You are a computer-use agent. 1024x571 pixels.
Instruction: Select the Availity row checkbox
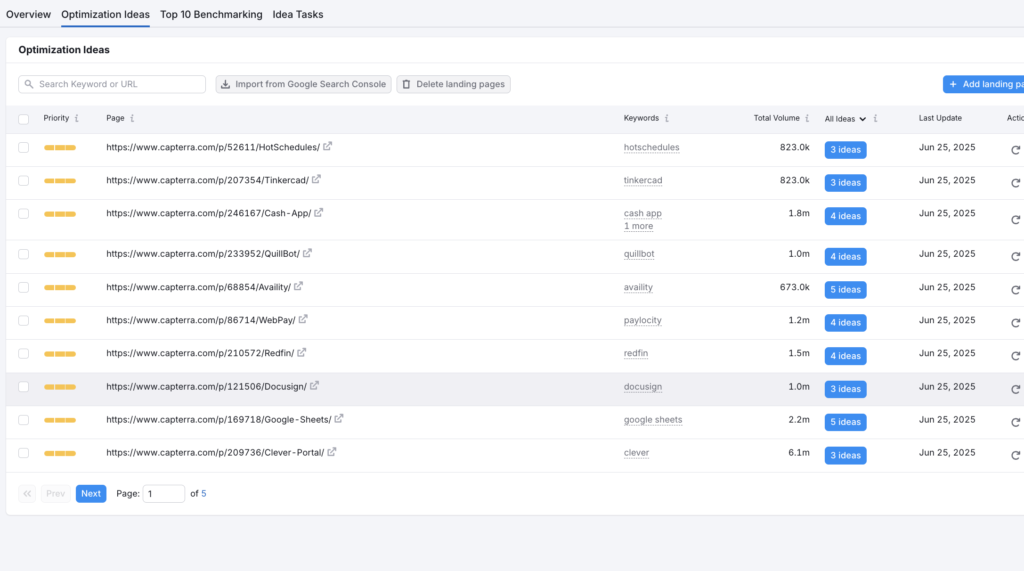[24, 287]
